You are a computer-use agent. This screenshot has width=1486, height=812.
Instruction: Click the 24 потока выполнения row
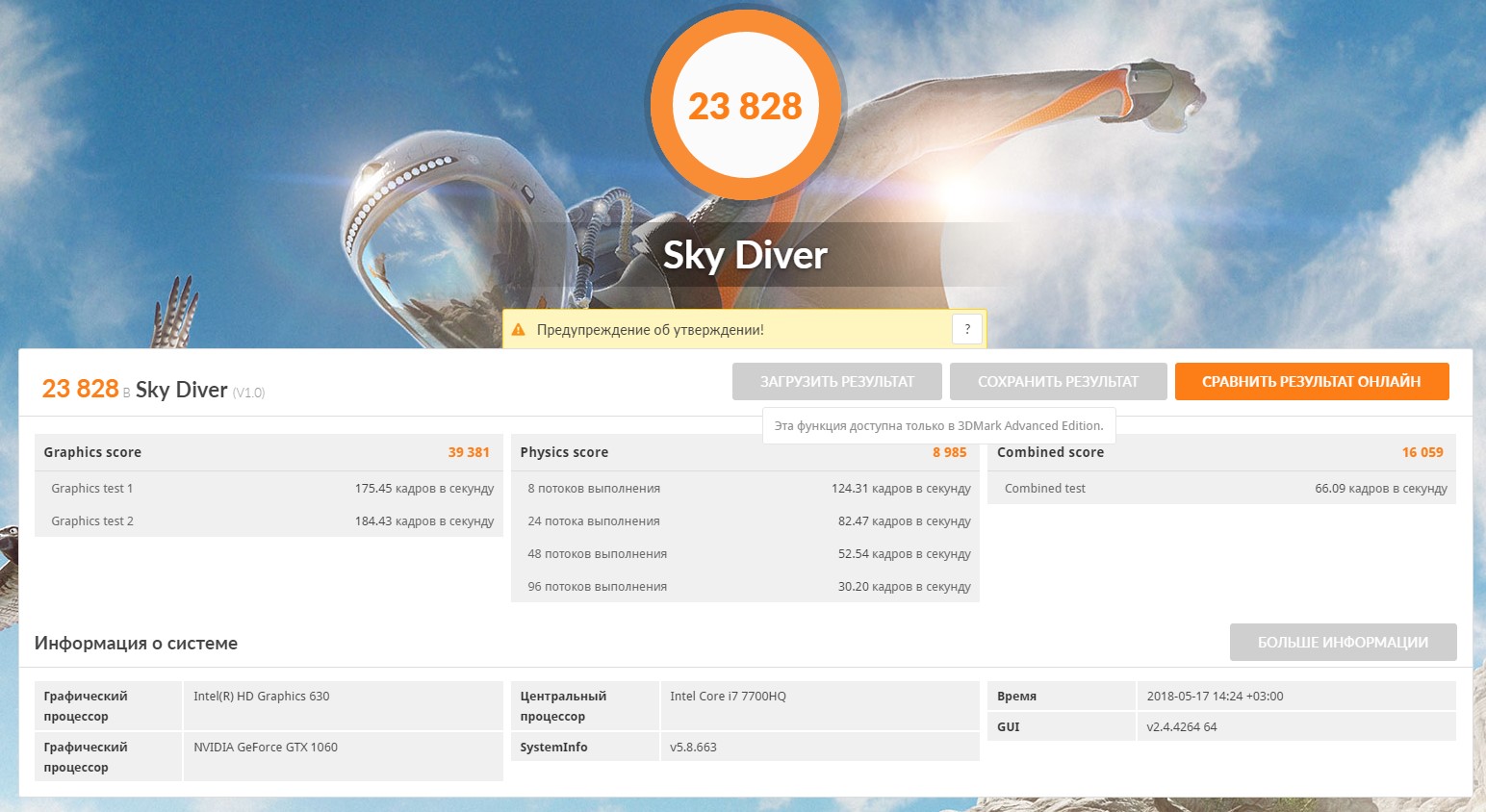(x=745, y=521)
